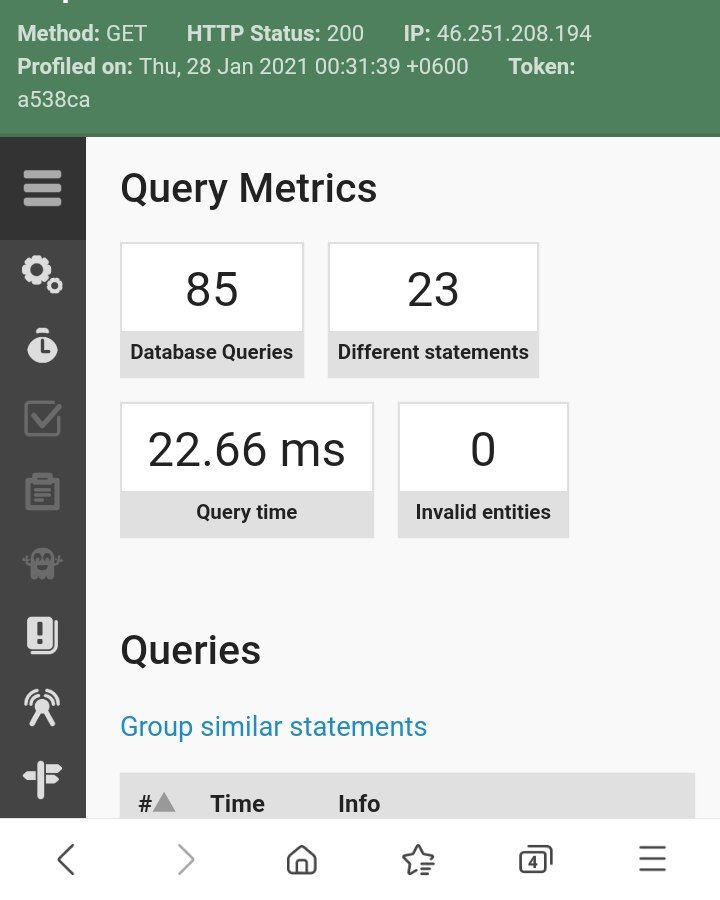This screenshot has height=900, width=720.
Task: Click the token a538ca text
Action: (x=53, y=100)
